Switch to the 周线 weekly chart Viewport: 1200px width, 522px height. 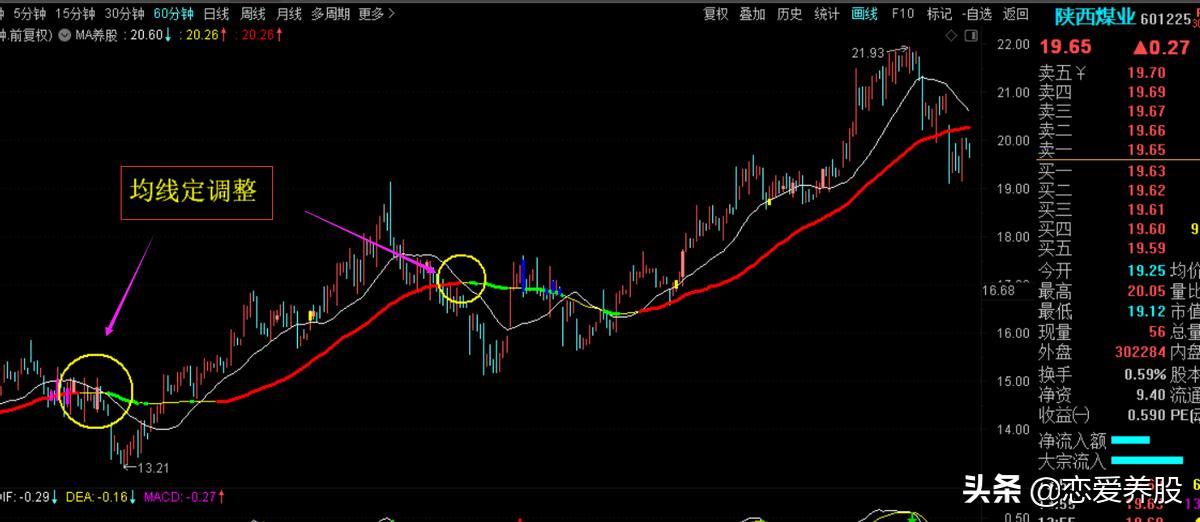(x=253, y=13)
